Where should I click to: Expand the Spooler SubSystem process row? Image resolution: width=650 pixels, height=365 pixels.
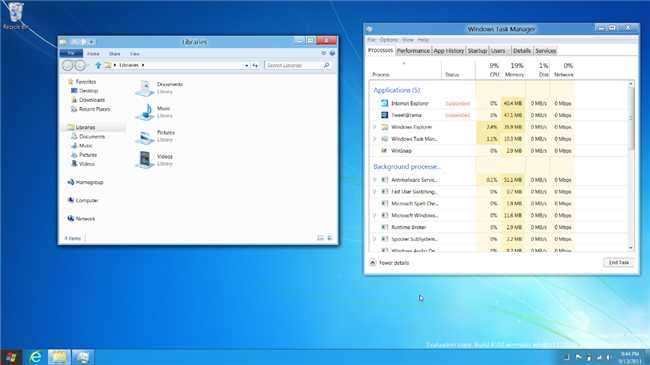pyautogui.click(x=375, y=239)
